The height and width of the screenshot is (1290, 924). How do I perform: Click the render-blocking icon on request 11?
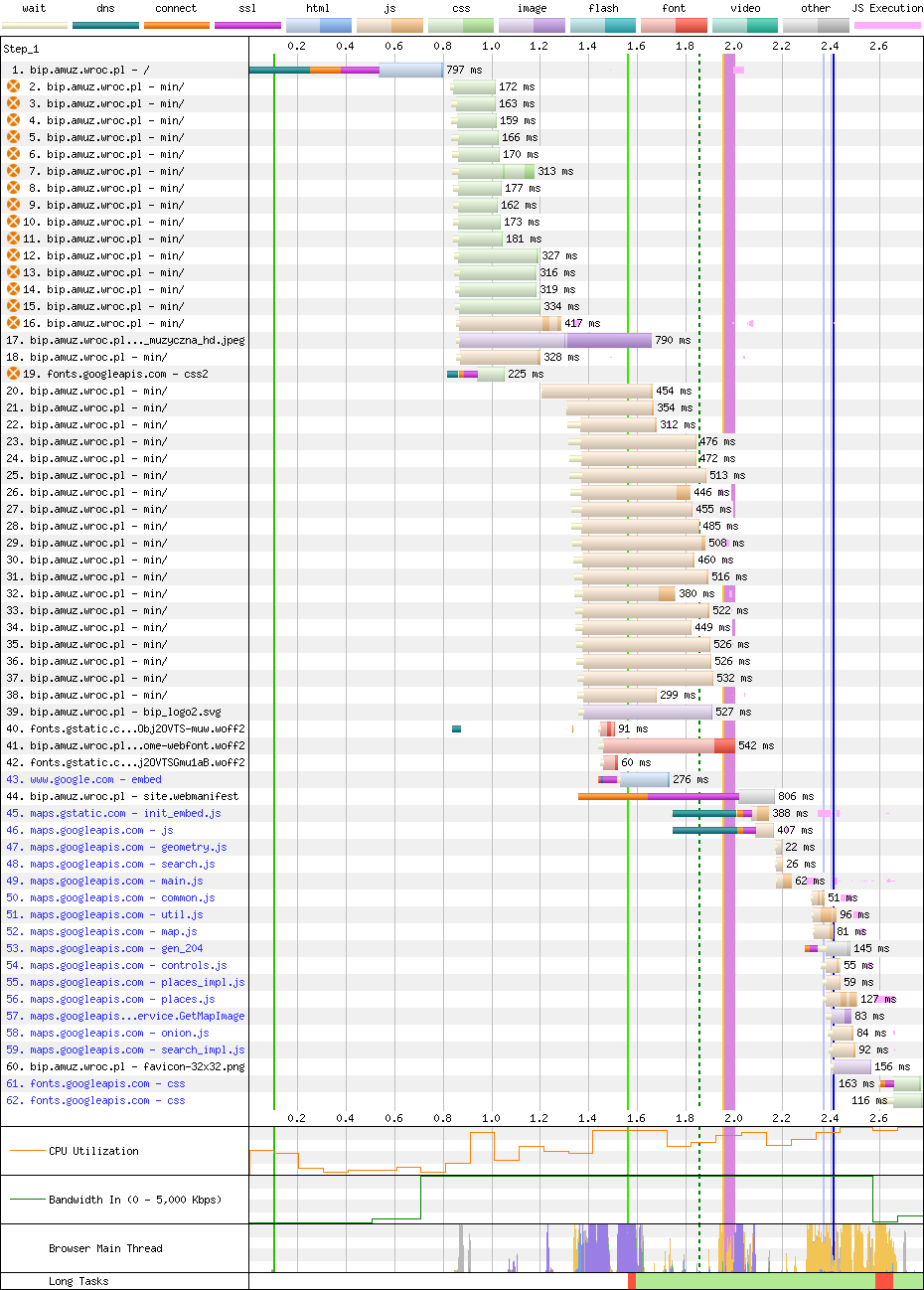pyautogui.click(x=14, y=239)
